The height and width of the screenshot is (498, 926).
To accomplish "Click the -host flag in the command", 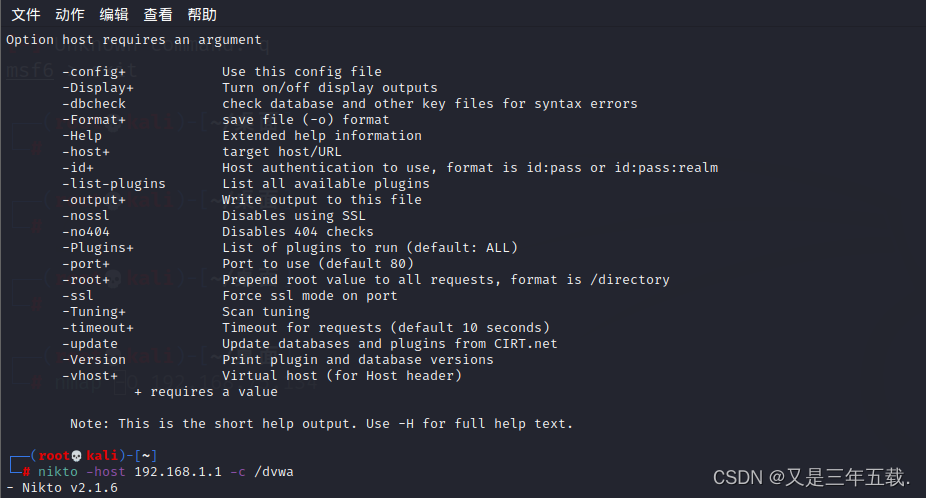I will point(106,471).
